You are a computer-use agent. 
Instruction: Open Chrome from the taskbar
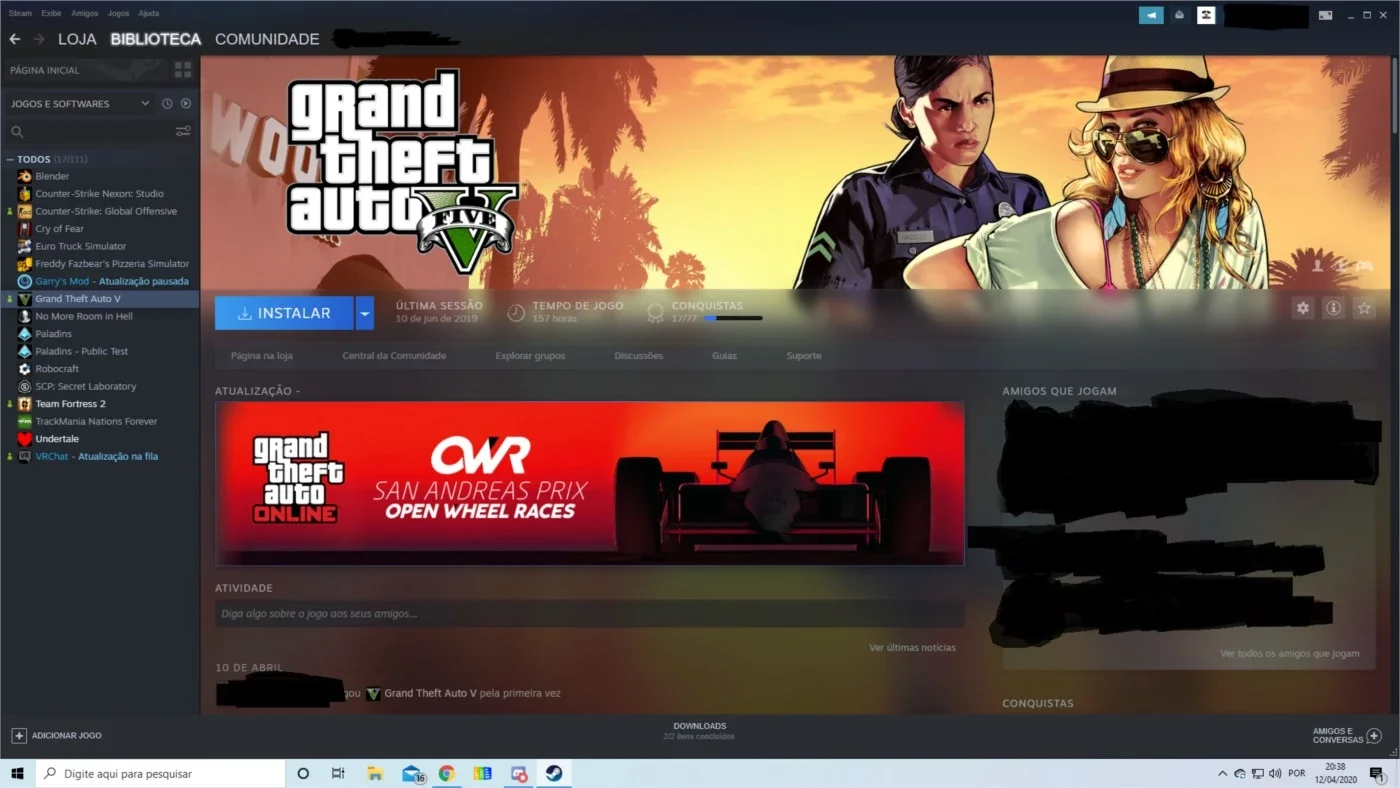pos(446,773)
